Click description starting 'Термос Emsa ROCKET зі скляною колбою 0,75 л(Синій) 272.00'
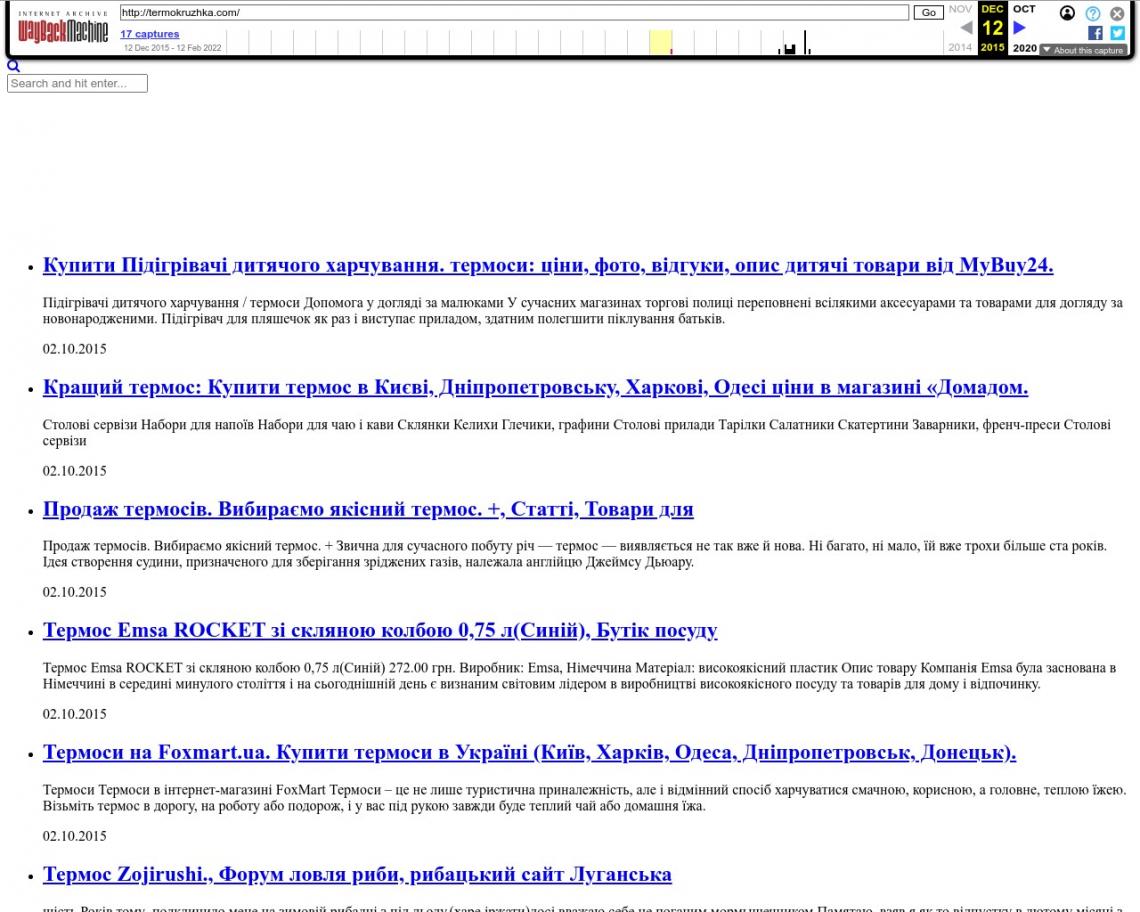 click(579, 676)
